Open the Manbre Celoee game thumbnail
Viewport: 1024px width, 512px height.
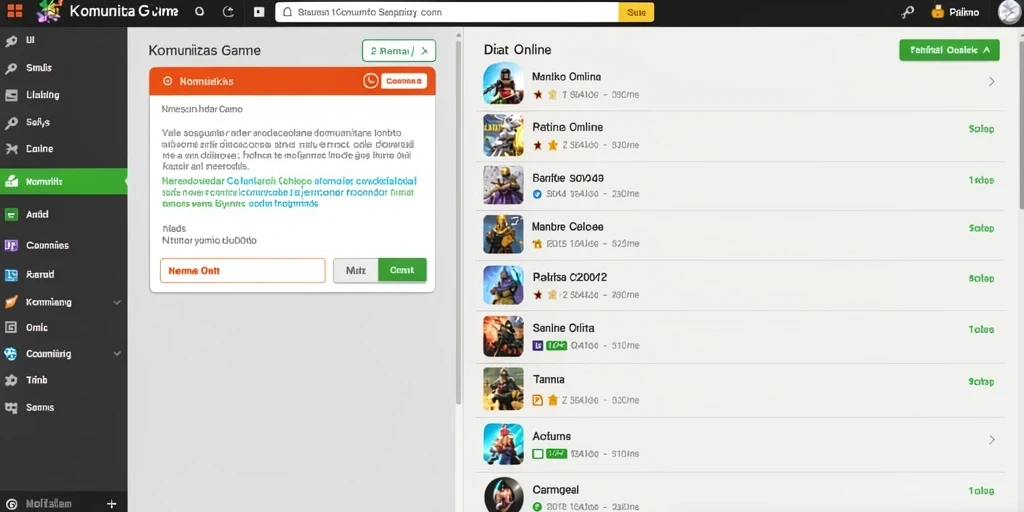point(503,234)
